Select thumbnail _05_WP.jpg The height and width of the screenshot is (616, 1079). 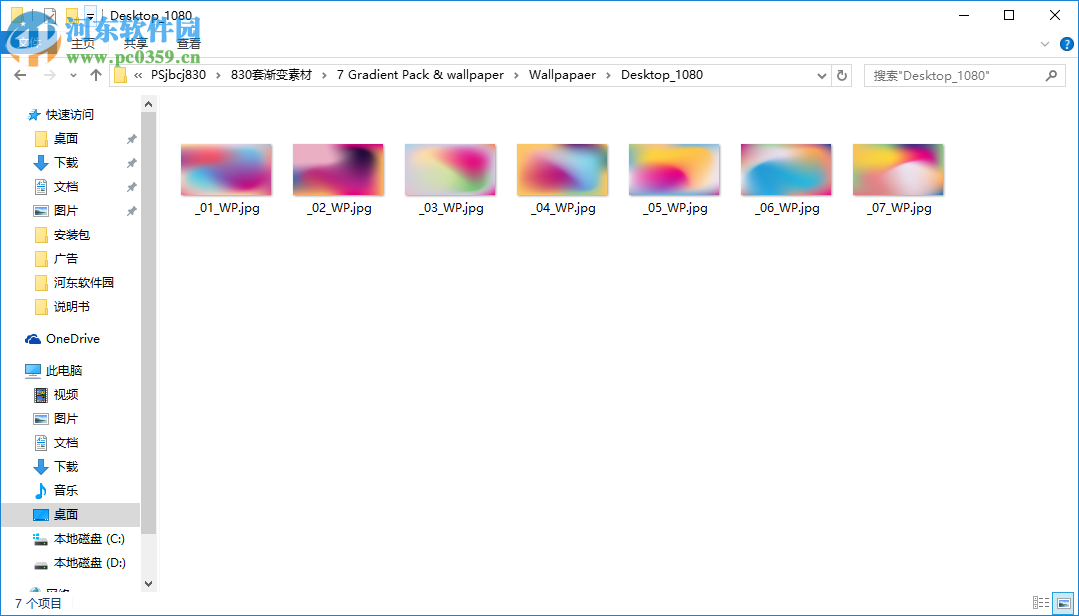[674, 169]
